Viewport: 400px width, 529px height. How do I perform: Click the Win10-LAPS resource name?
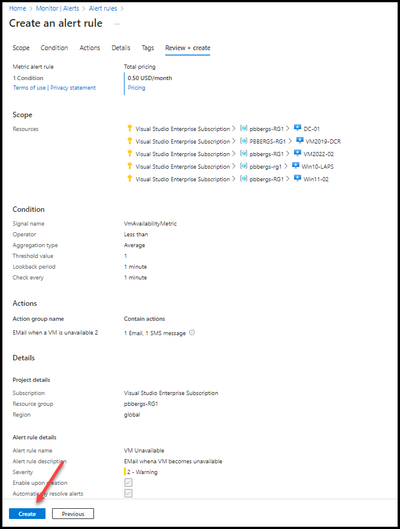[x=317, y=167]
